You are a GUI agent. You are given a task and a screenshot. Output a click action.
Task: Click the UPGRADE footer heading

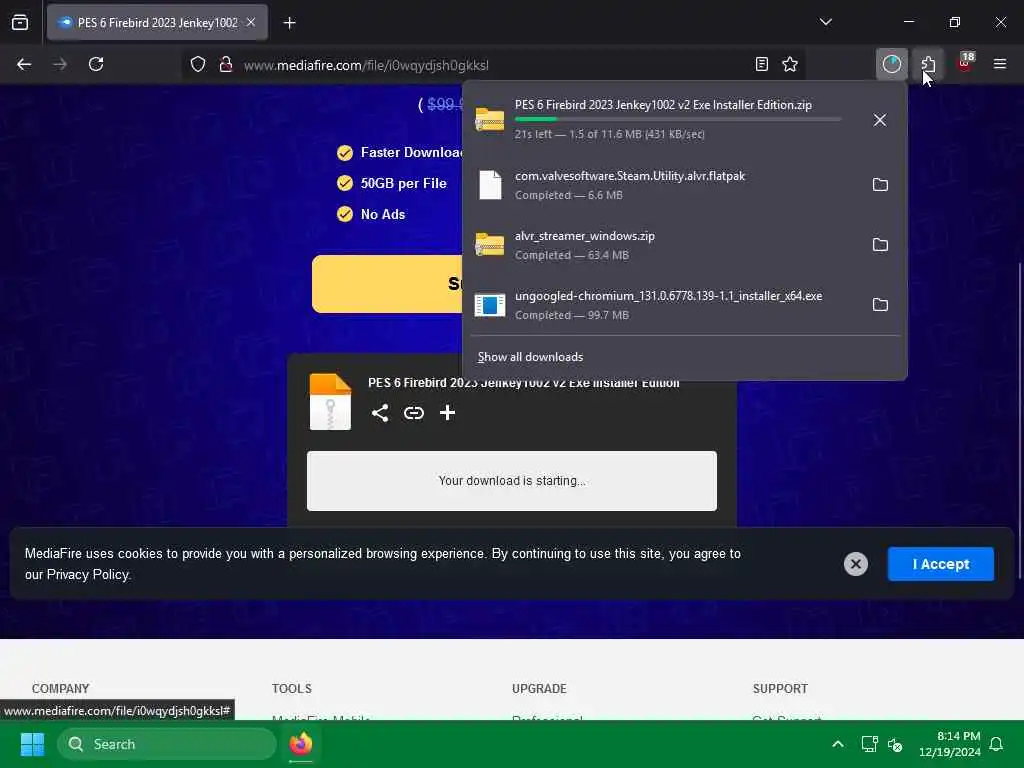(539, 688)
